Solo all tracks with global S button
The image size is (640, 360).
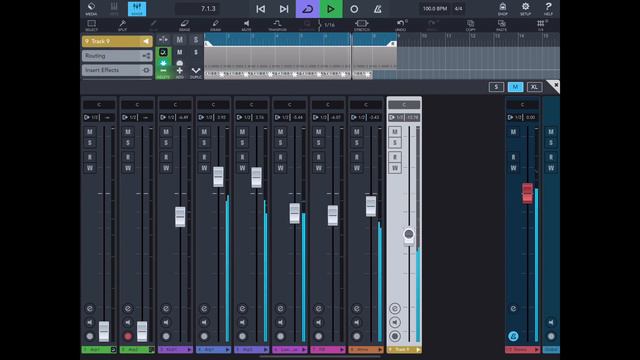[196, 40]
